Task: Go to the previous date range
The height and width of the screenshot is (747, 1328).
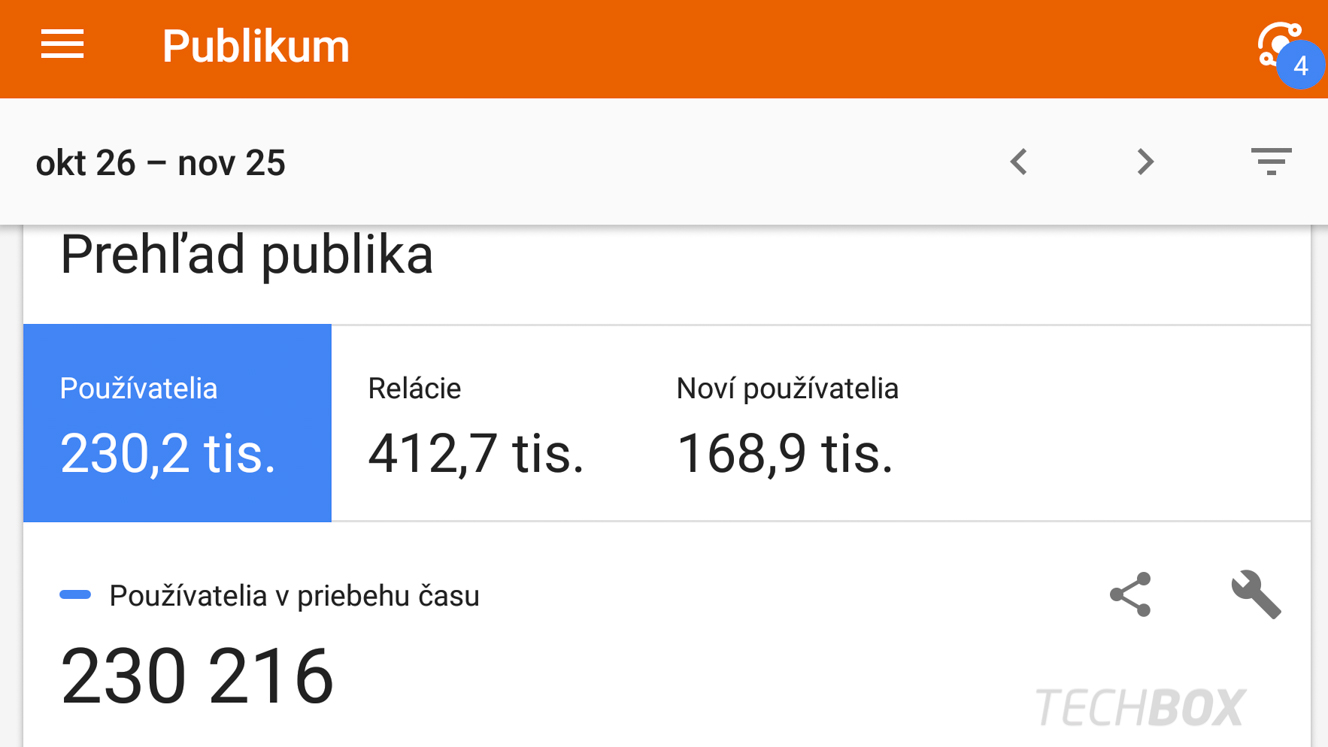Action: 1018,162
